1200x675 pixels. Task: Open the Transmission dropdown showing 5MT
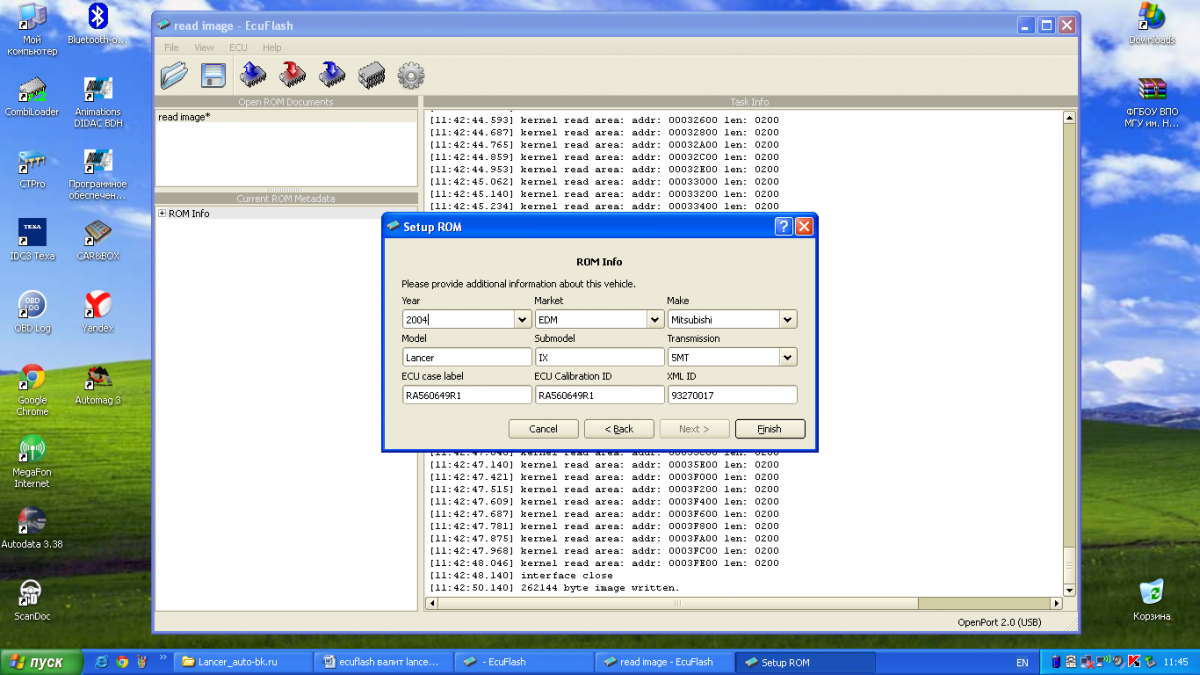click(788, 357)
